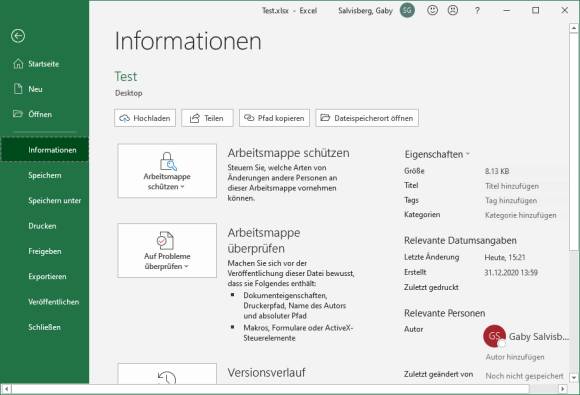The width and height of the screenshot is (580, 395).
Task: Click the Titel hinzufügen field
Action: tap(512, 186)
